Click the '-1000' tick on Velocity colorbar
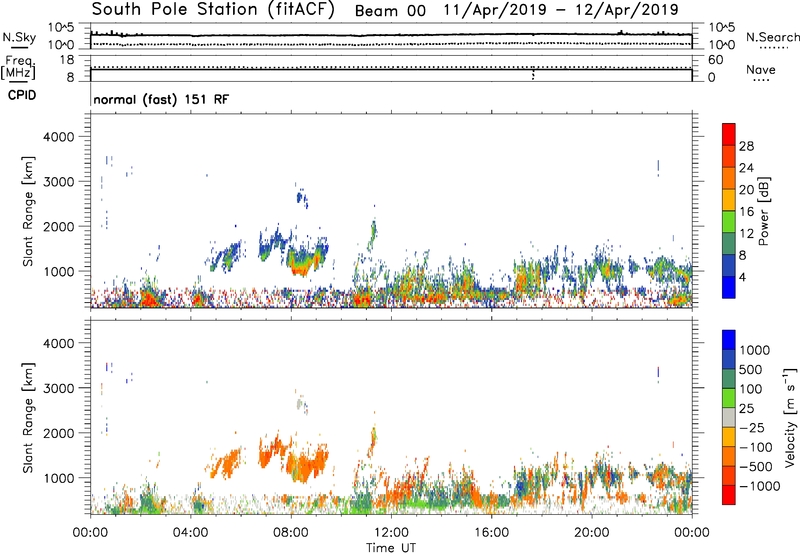 760,486
